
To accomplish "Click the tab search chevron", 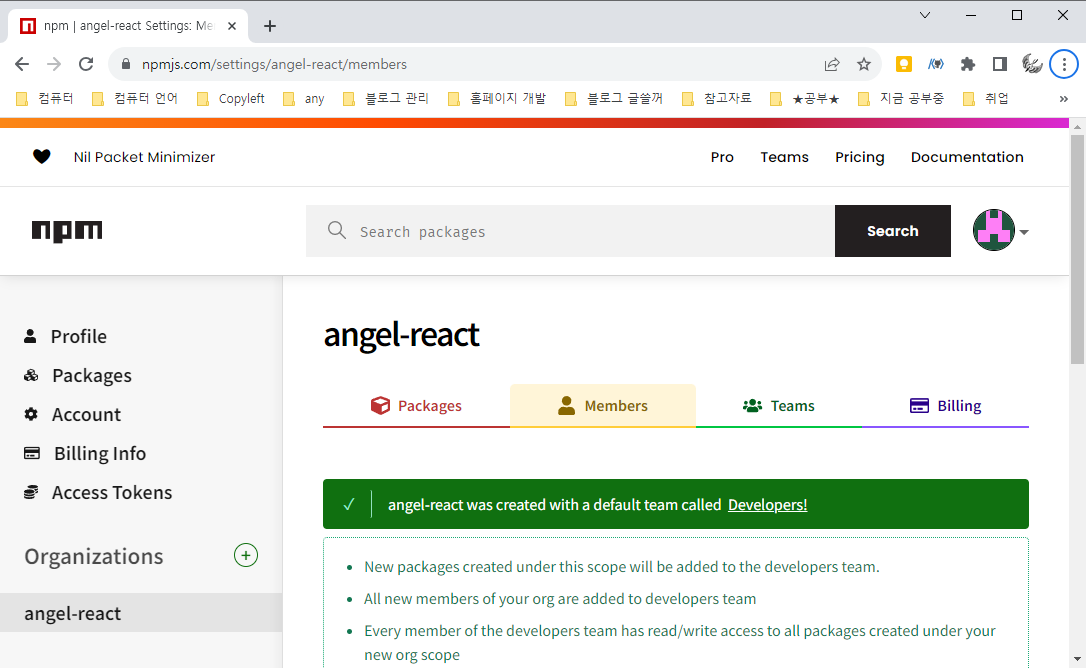I will pos(925,15).
